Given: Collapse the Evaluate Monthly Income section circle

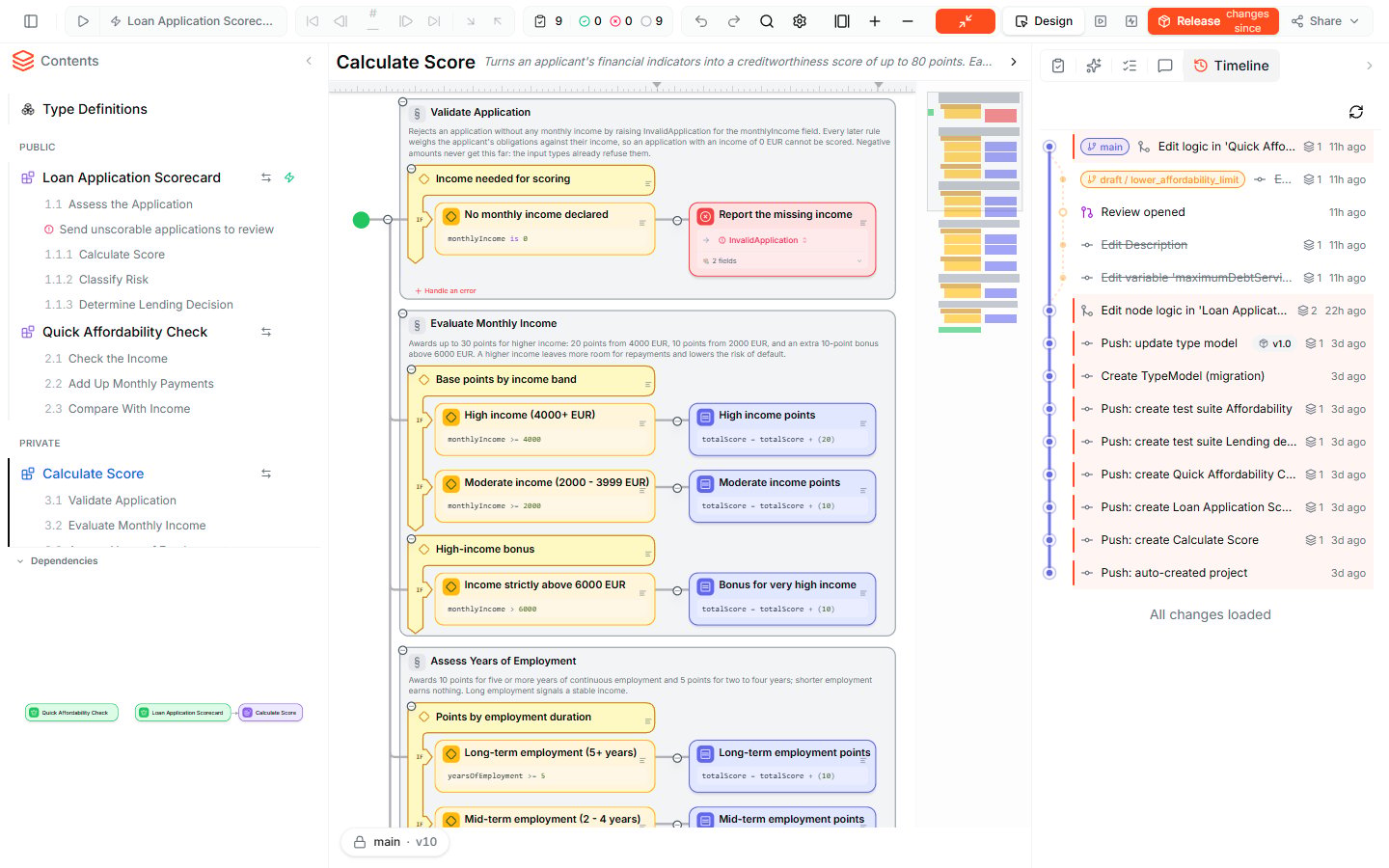Looking at the screenshot, I should point(403,313).
